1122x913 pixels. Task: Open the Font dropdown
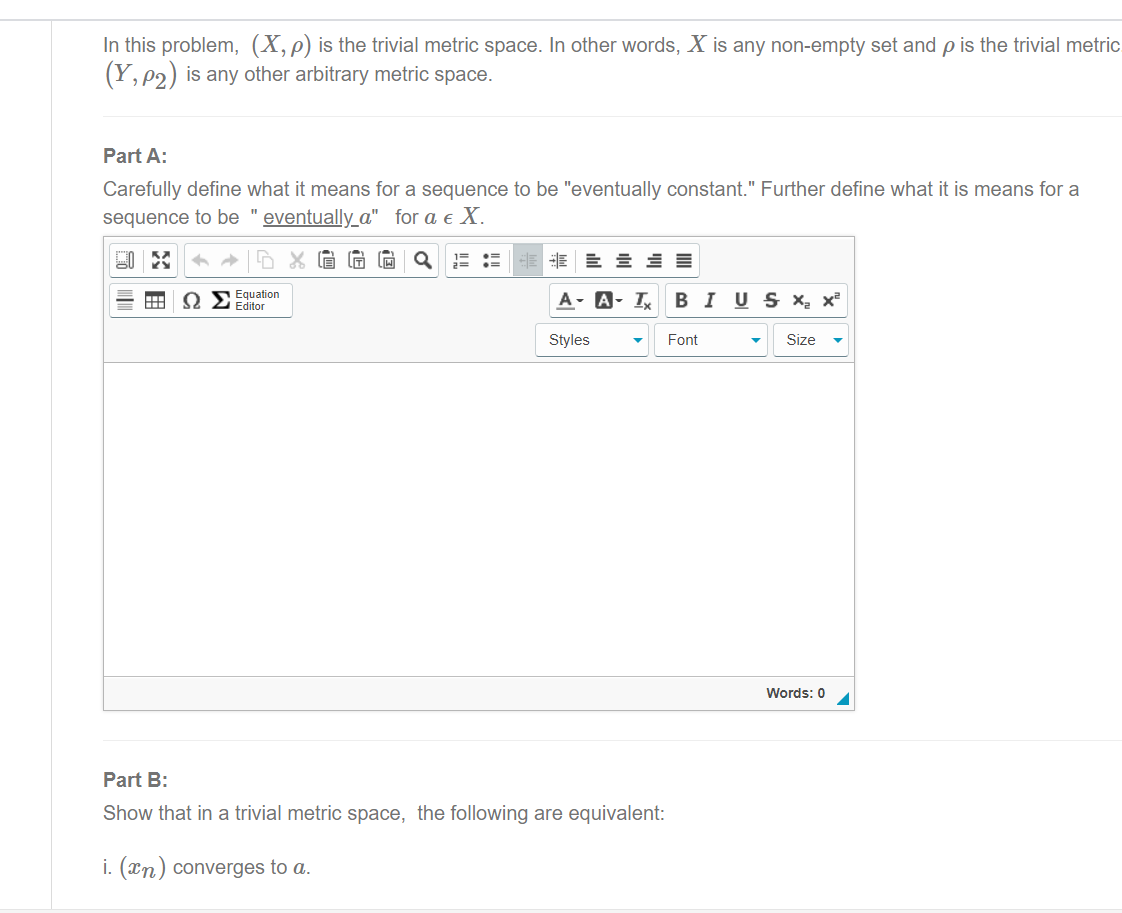click(x=710, y=340)
